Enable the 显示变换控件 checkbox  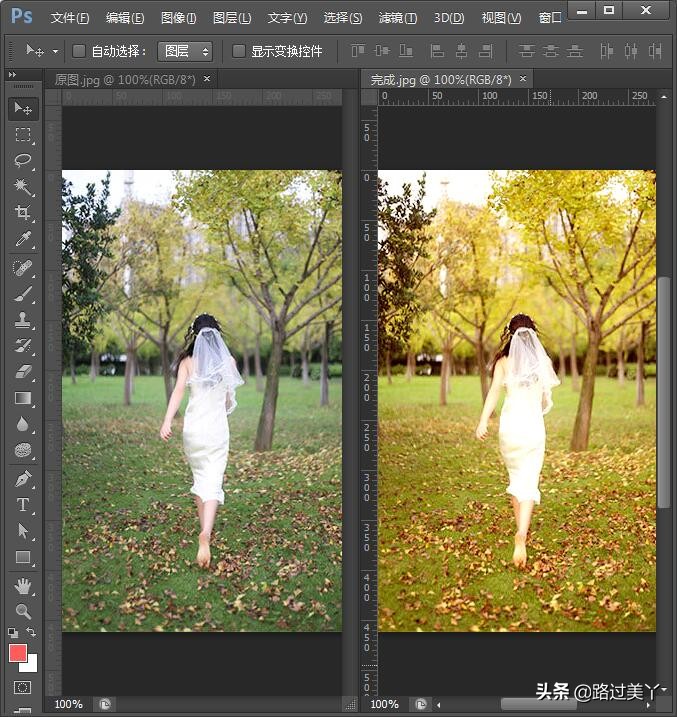(238, 51)
